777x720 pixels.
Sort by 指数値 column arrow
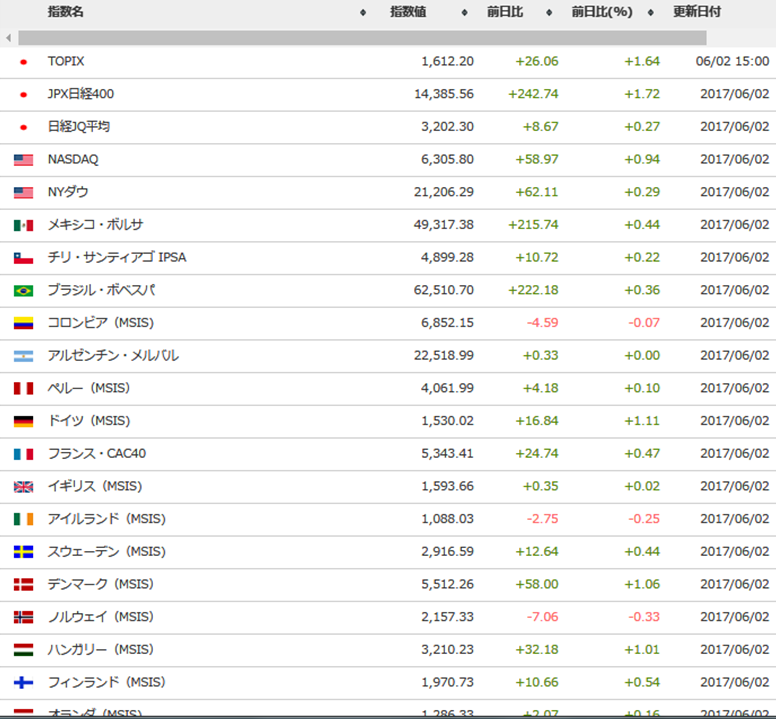(x=464, y=12)
